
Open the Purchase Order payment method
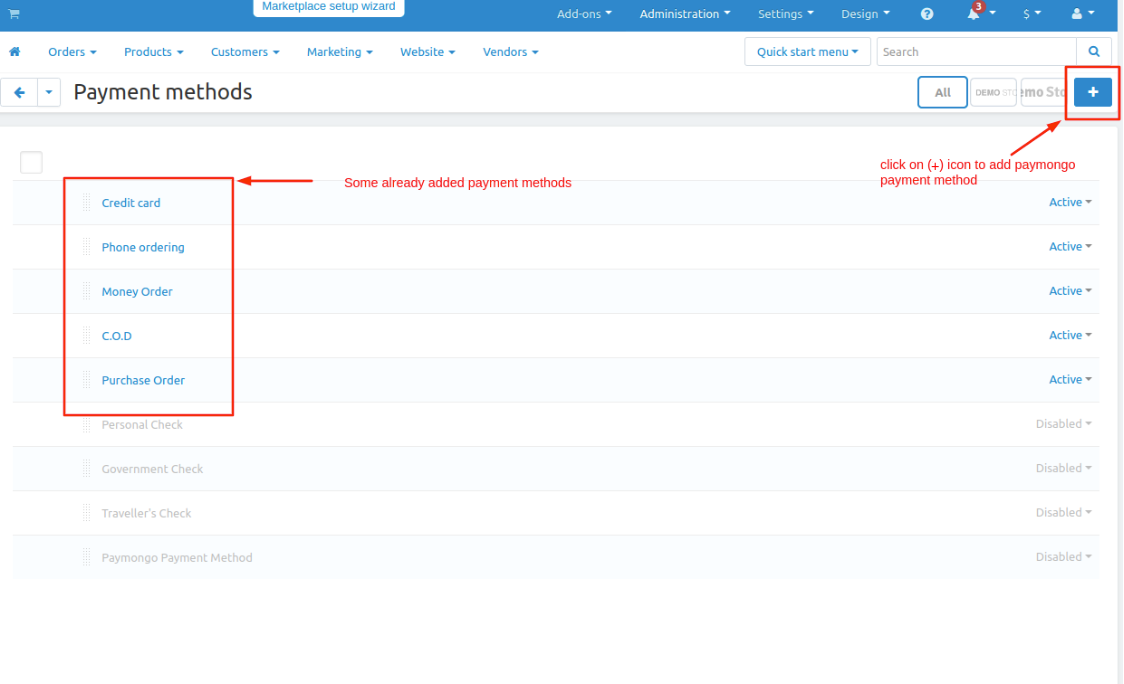[143, 380]
